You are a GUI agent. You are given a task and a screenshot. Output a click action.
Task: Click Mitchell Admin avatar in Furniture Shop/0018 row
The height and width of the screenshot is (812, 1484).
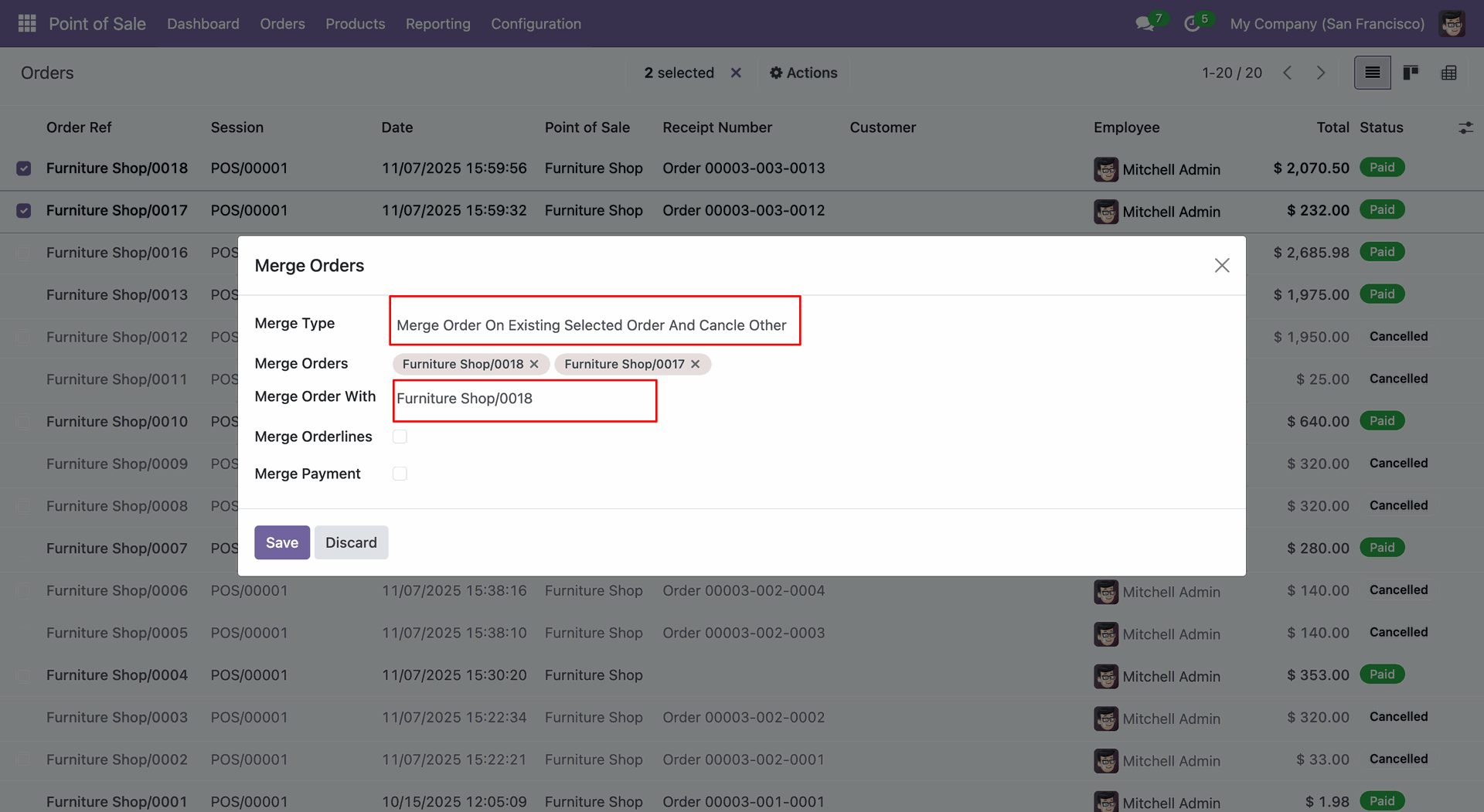[1106, 169]
